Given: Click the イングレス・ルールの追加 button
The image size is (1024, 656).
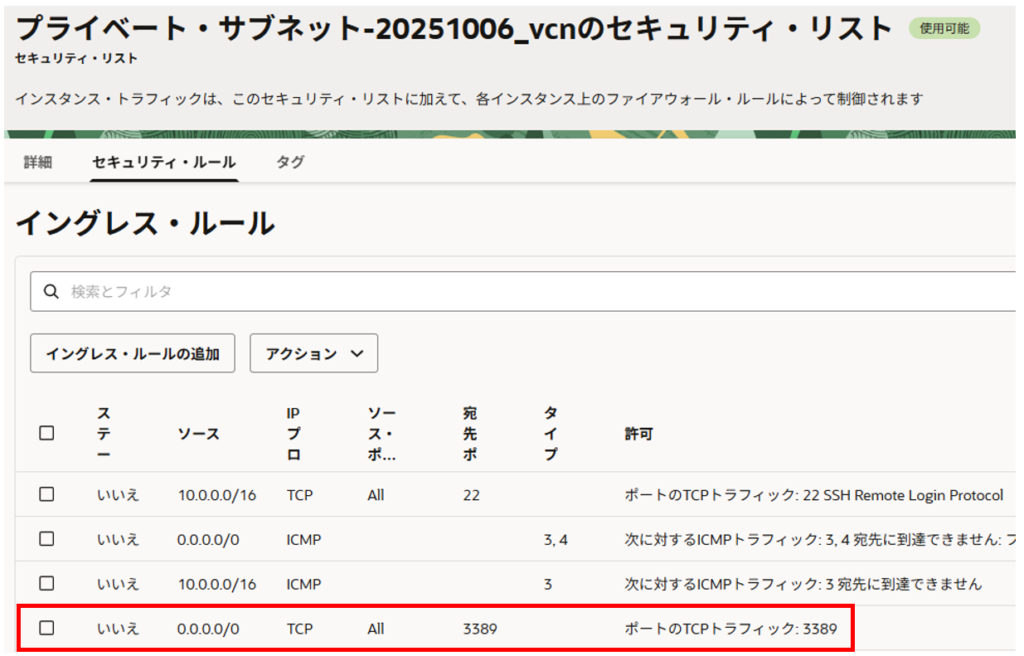Looking at the screenshot, I should pos(132,353).
